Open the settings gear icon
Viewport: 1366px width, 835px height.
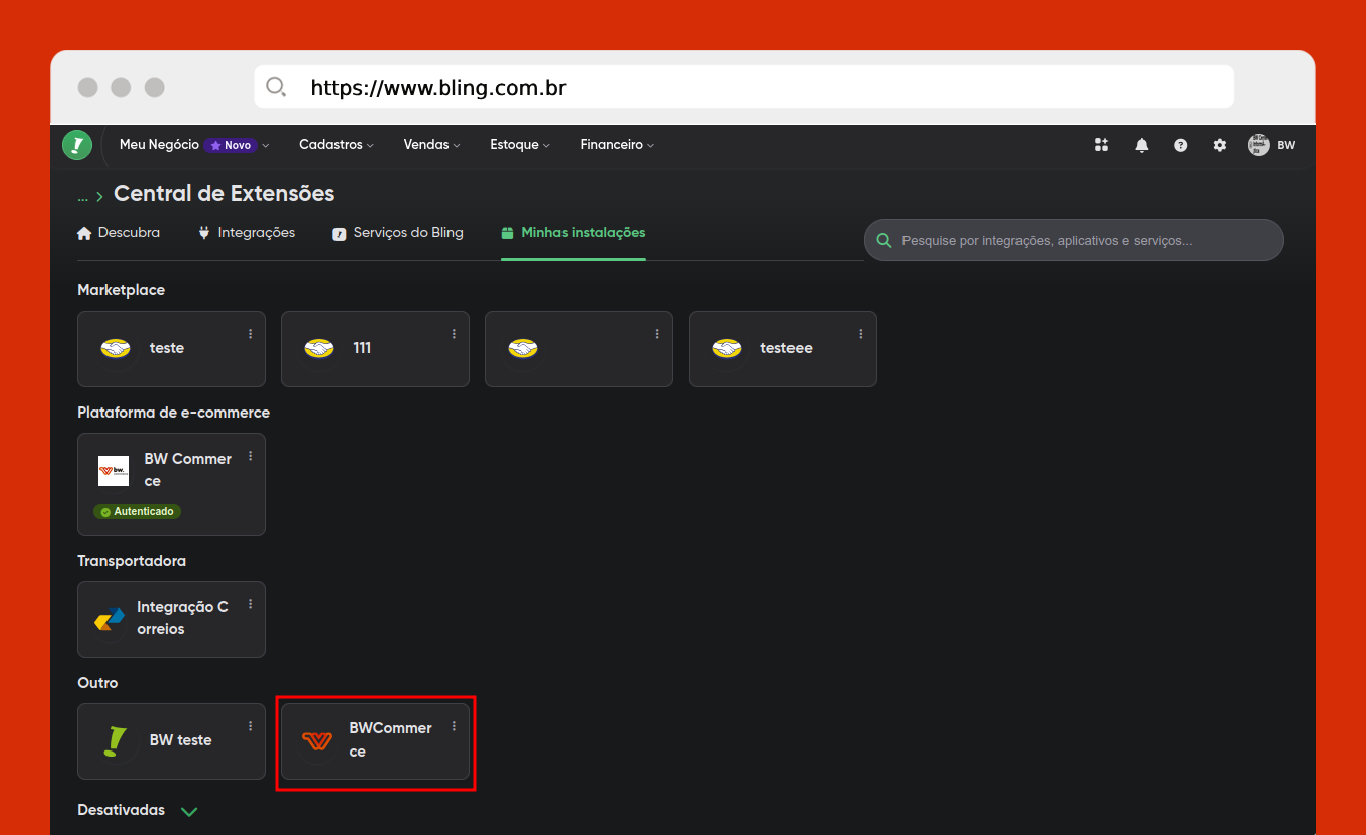point(1220,145)
